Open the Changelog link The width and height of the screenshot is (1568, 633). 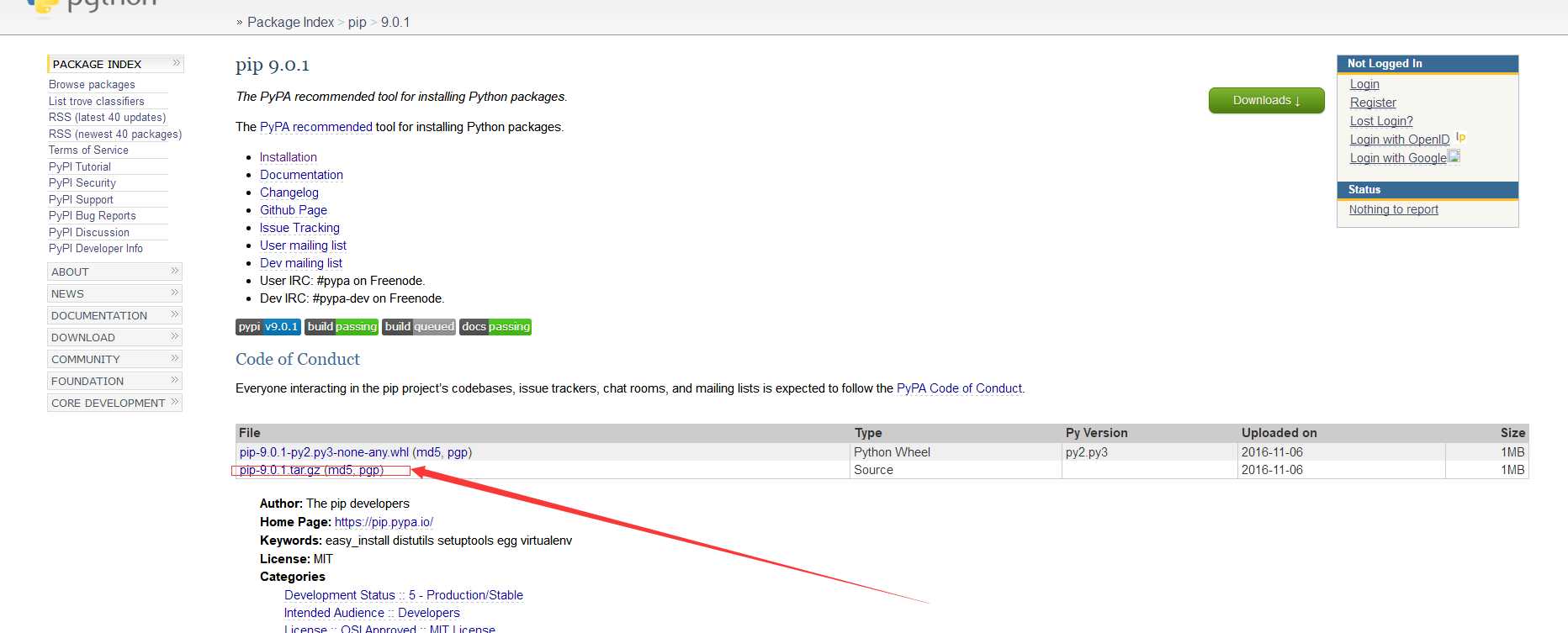coord(289,193)
